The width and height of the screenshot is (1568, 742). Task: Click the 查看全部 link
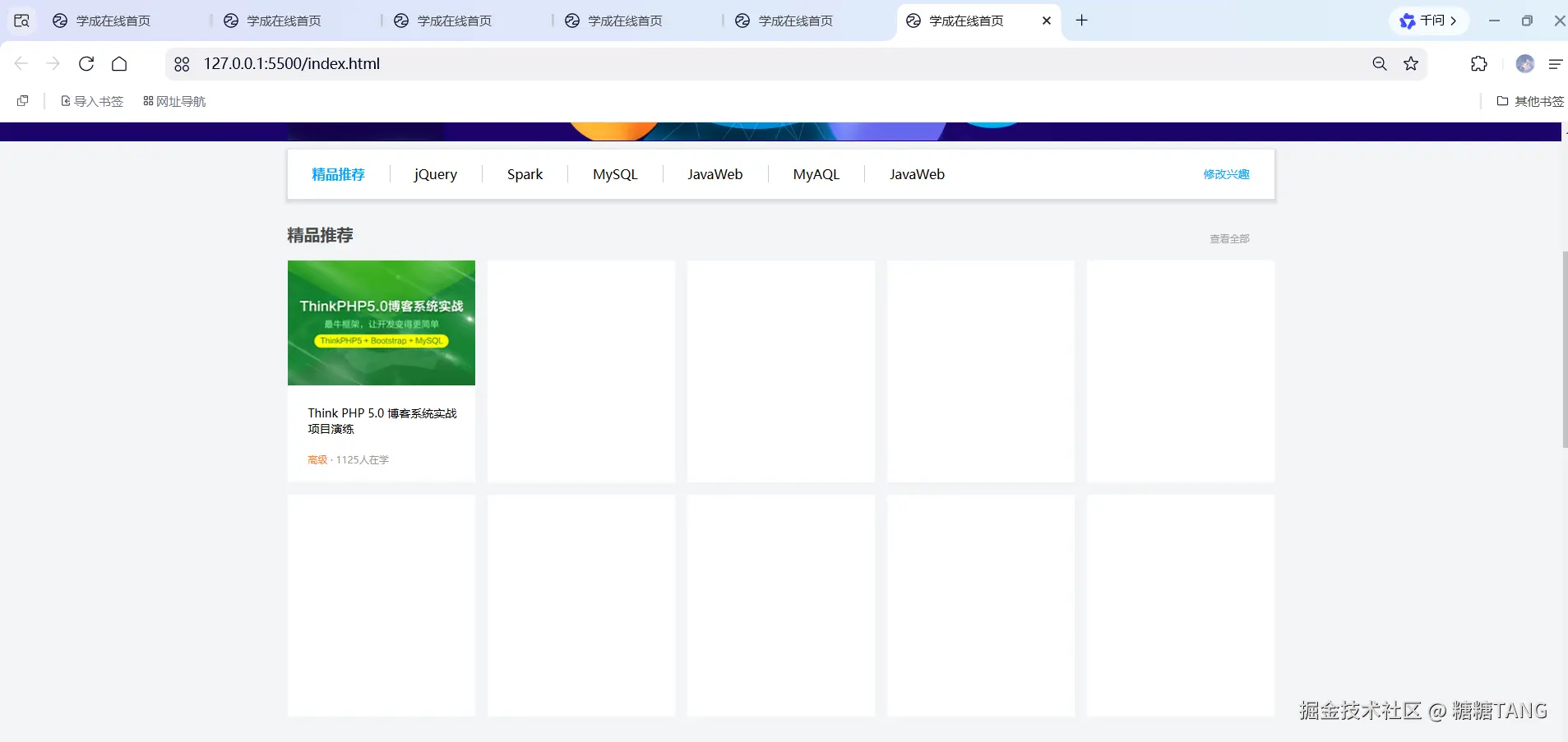[1229, 239]
